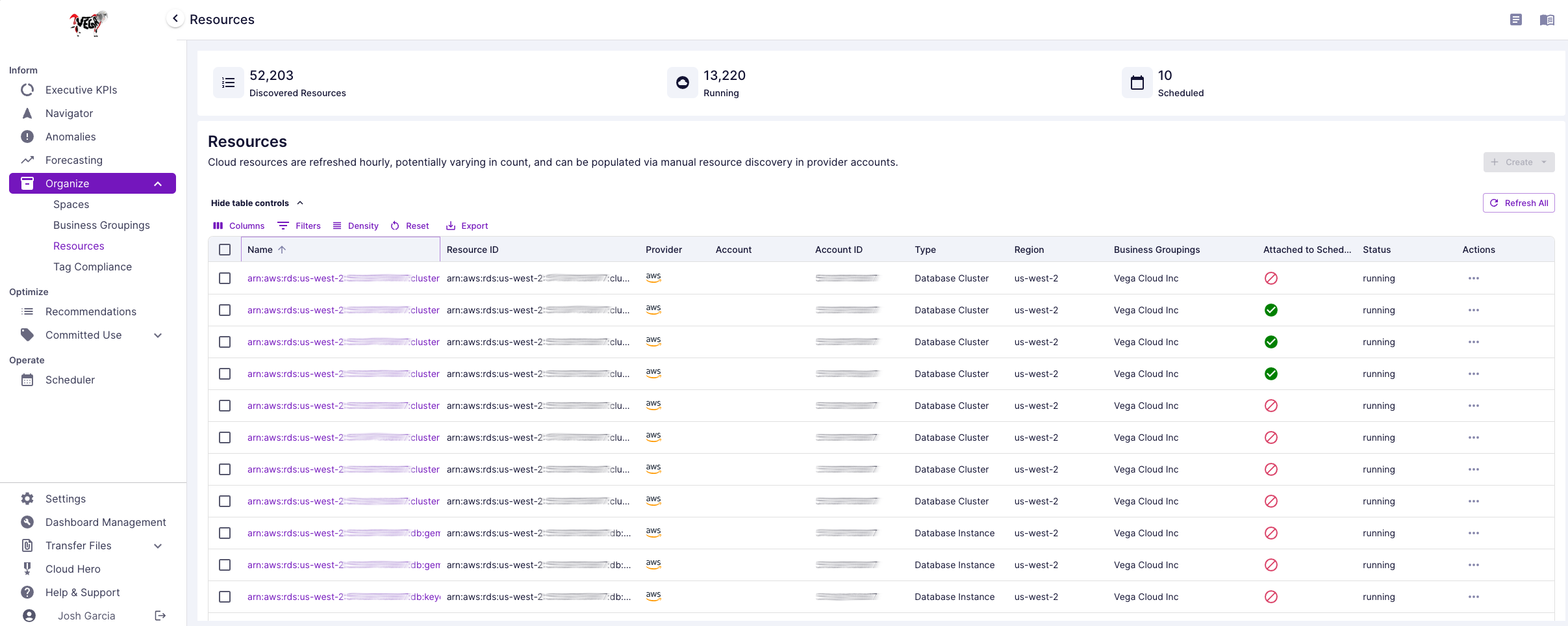Click the Running resources circle icon
1568x626 pixels.
click(683, 83)
